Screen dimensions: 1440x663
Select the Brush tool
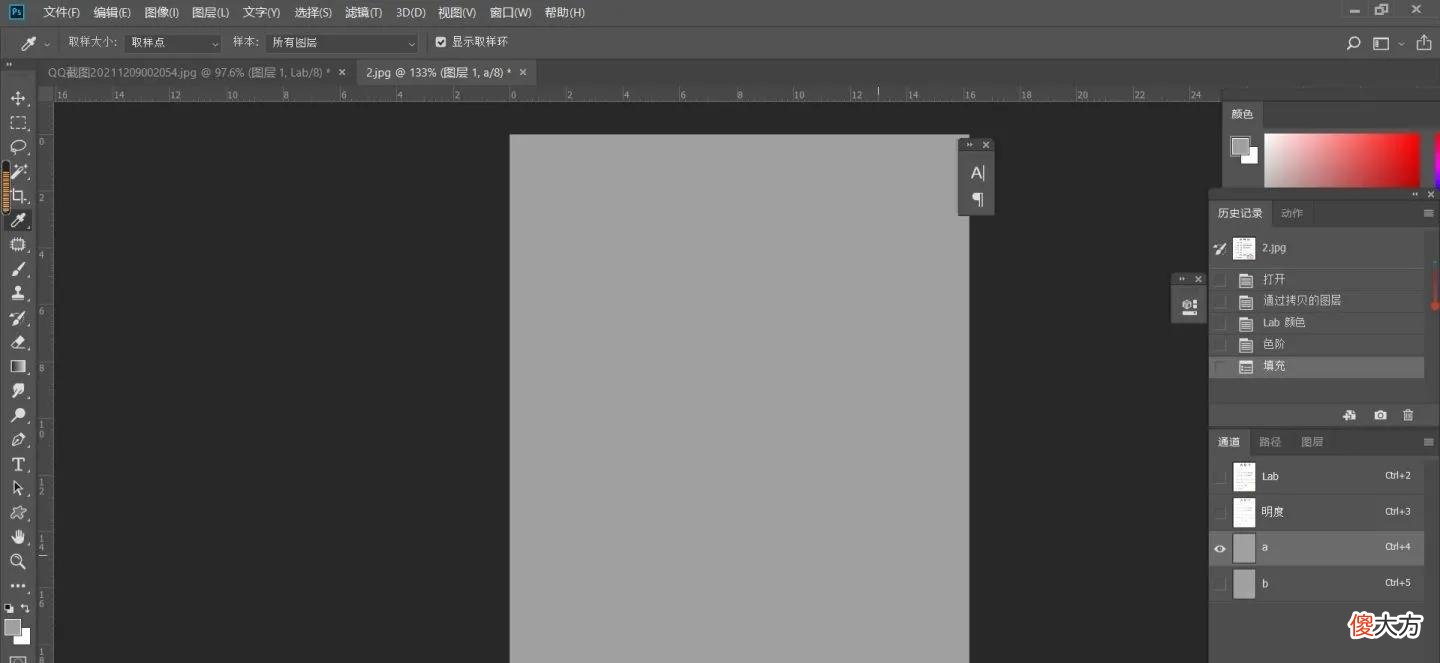click(x=18, y=269)
